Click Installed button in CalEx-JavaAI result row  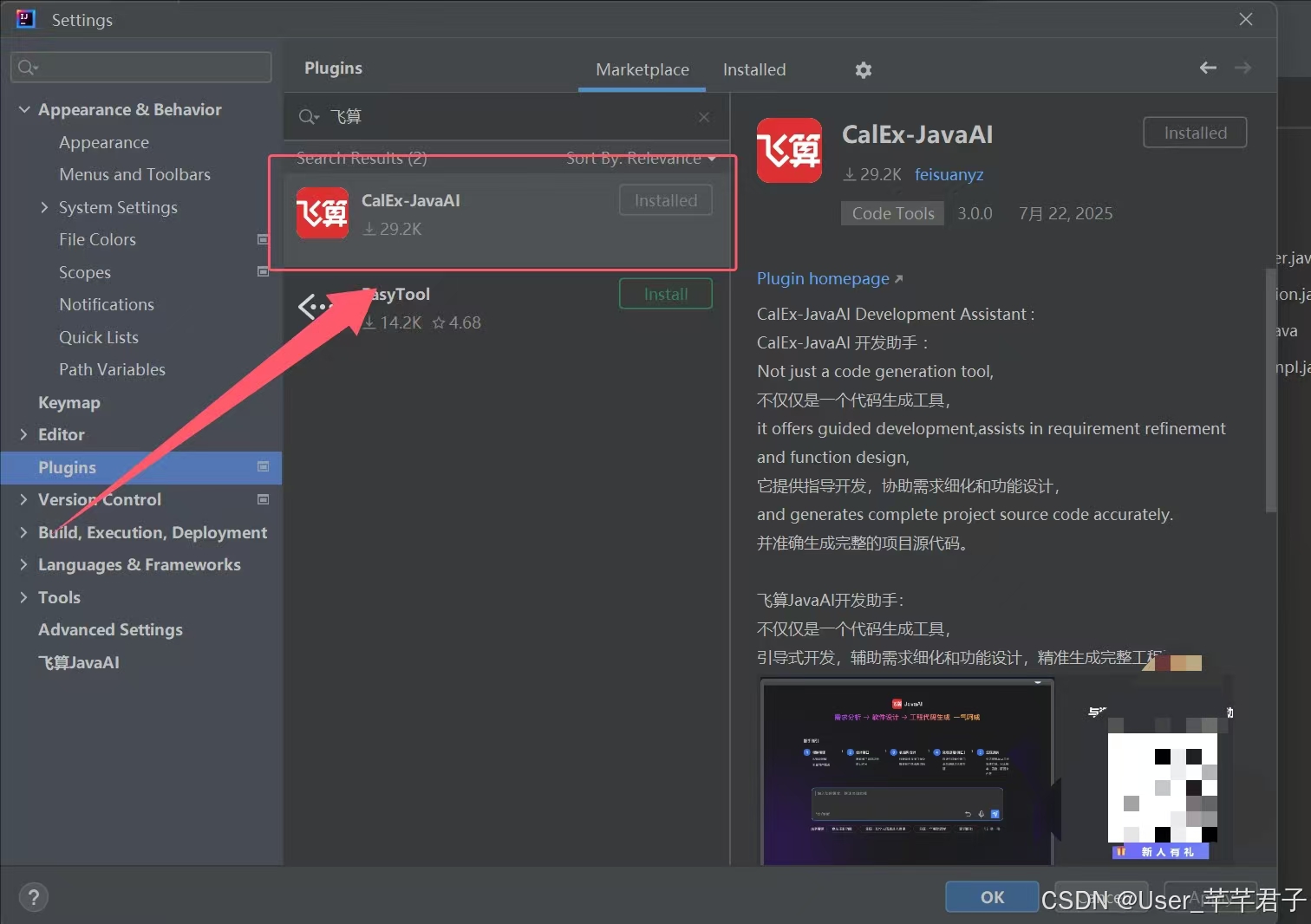coord(666,200)
